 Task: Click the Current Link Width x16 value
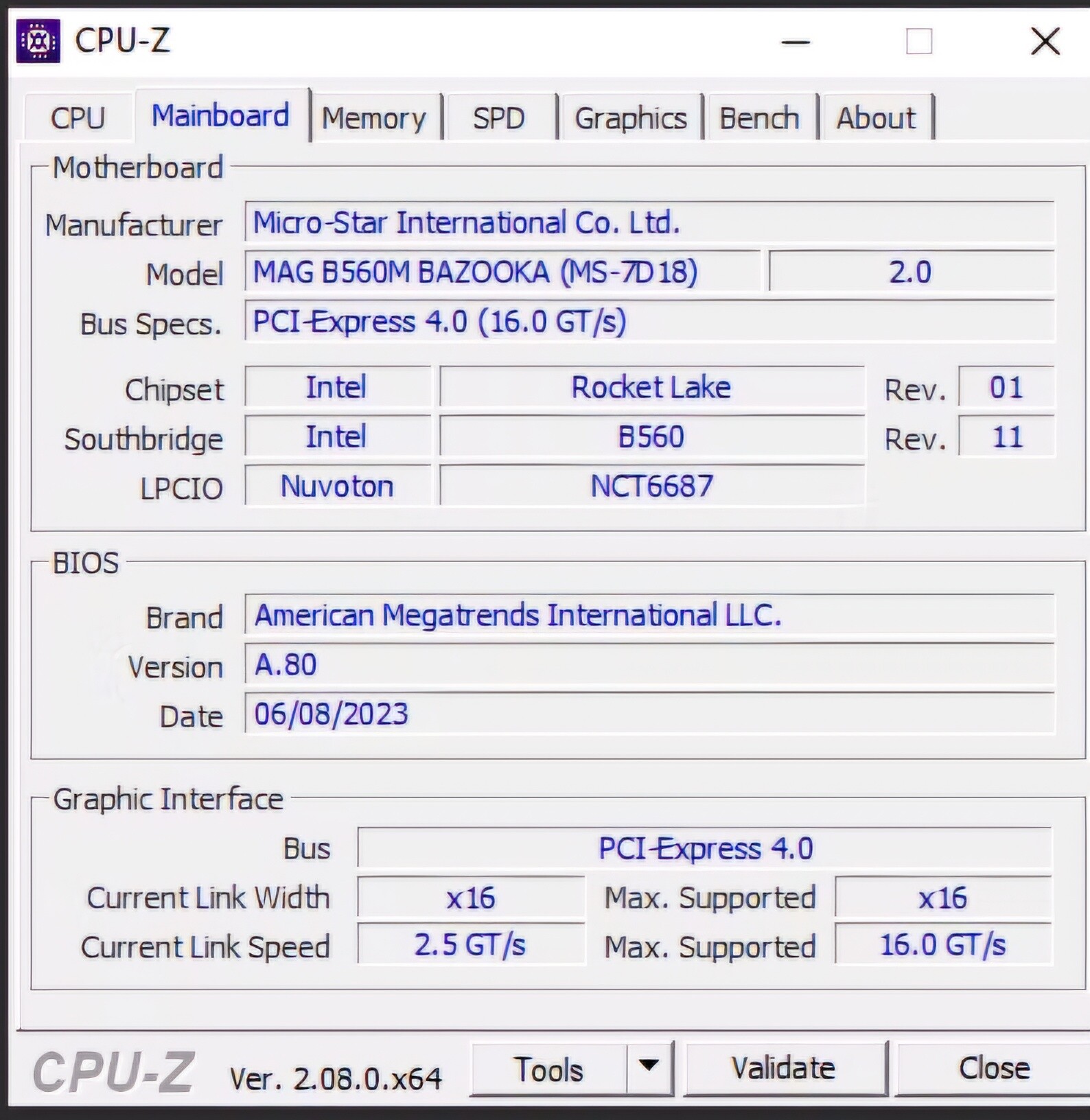[471, 898]
